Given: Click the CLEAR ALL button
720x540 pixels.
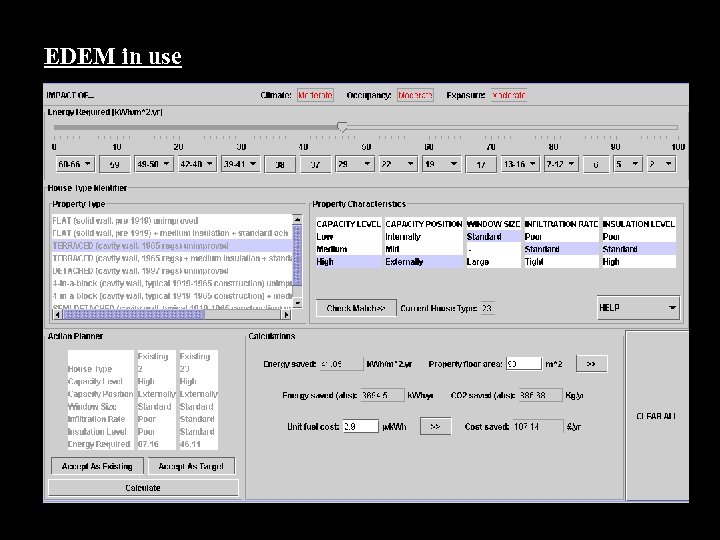Looking at the screenshot, I should [656, 416].
